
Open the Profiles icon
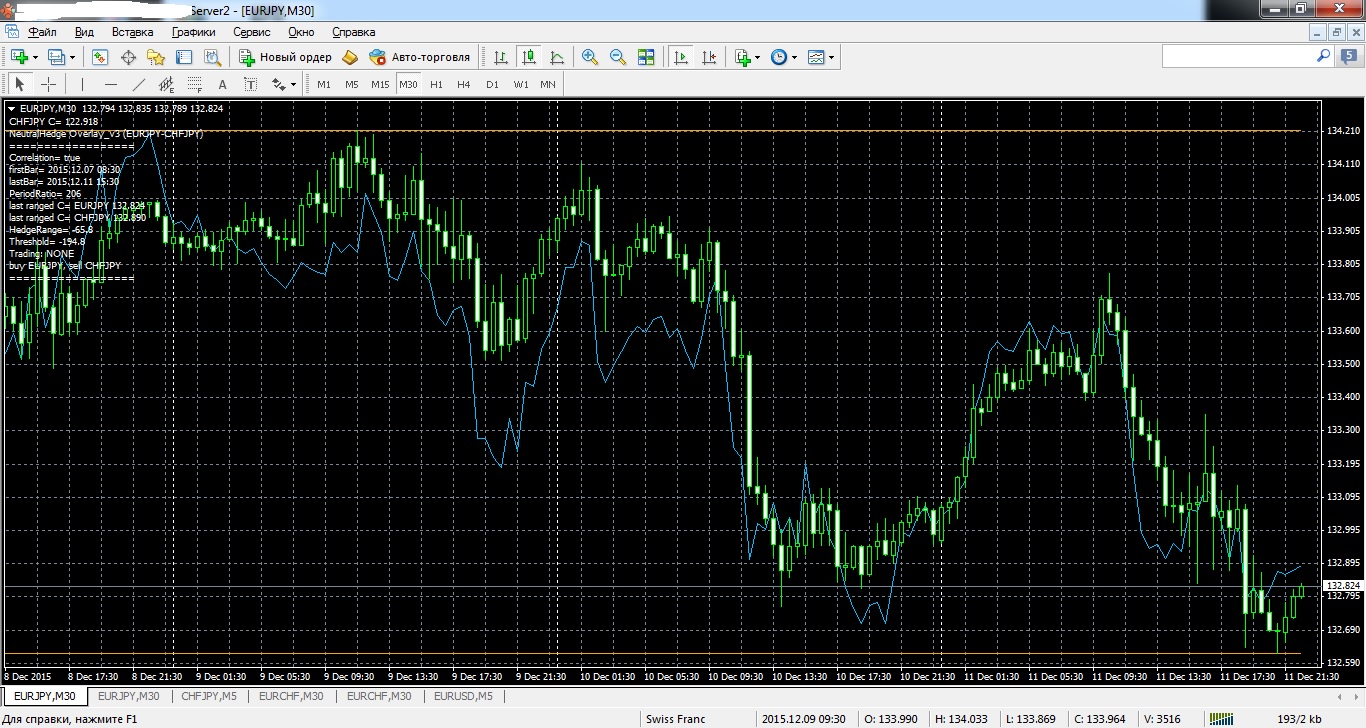click(x=56, y=57)
